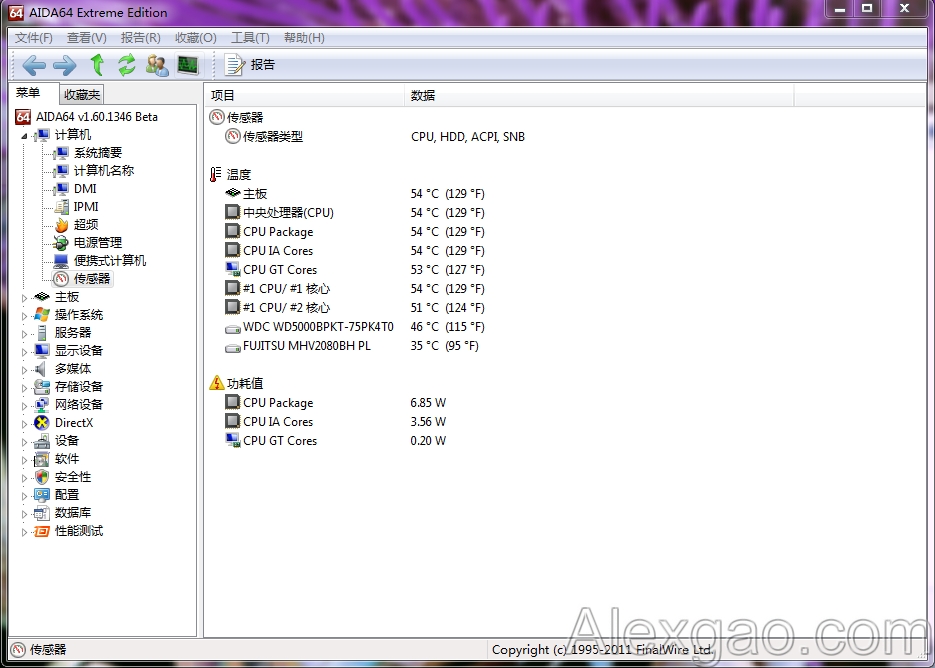Select CPU GT Cores row showing 0.20 W
Image resolution: width=935 pixels, height=668 pixels.
(336, 441)
